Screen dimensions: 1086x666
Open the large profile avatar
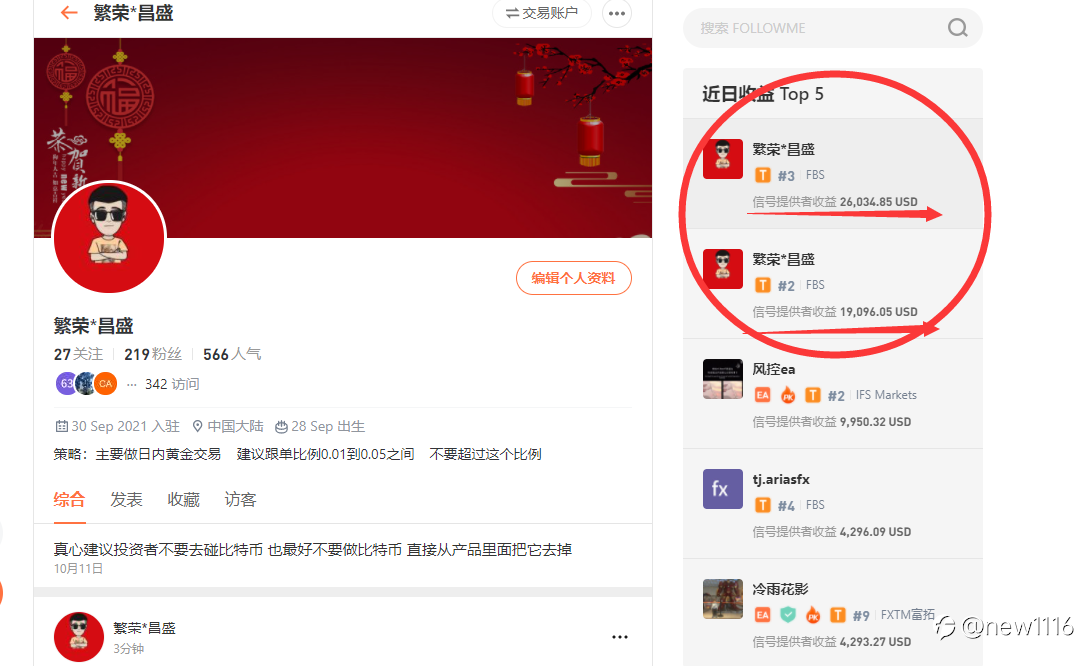109,237
